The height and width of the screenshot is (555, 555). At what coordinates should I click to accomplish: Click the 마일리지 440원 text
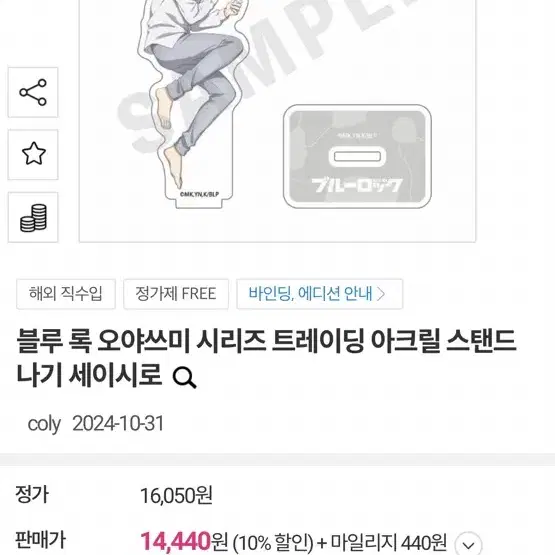pos(389,542)
